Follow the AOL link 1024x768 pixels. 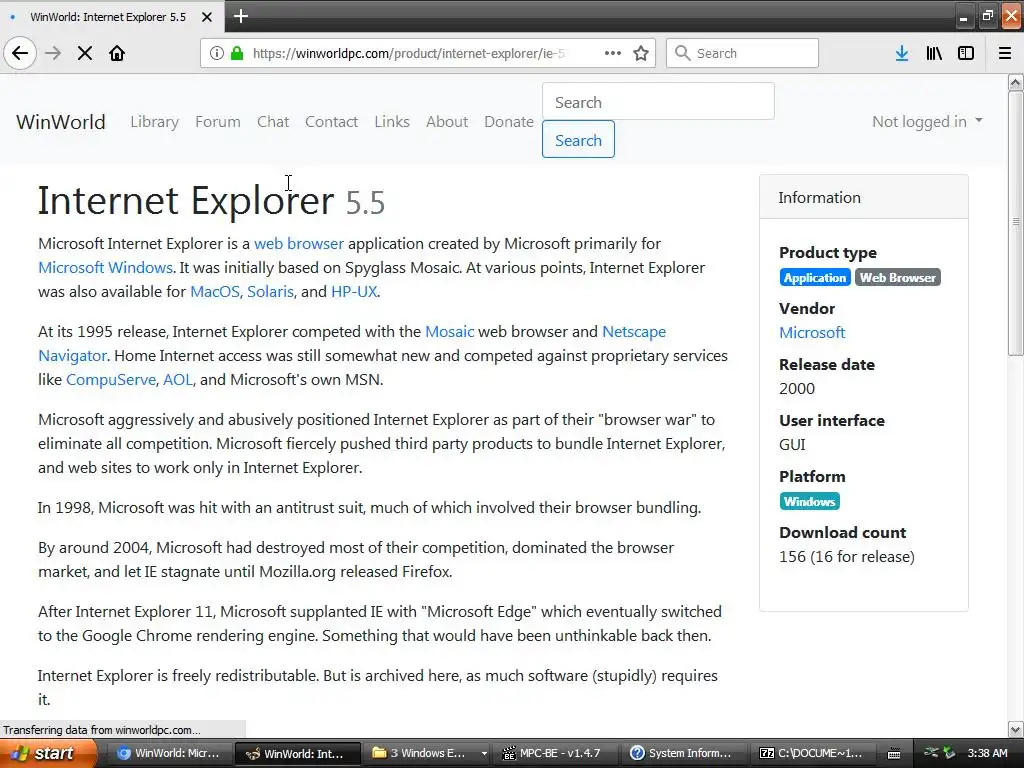tap(178, 379)
